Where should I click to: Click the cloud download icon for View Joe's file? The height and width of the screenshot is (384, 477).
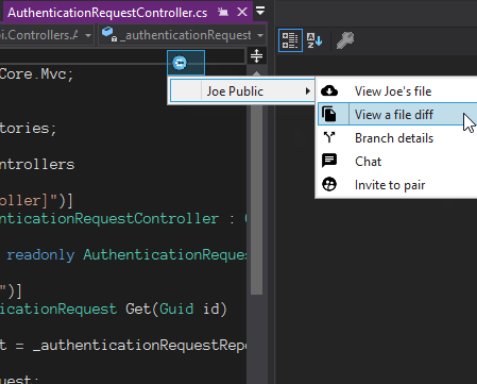click(329, 91)
